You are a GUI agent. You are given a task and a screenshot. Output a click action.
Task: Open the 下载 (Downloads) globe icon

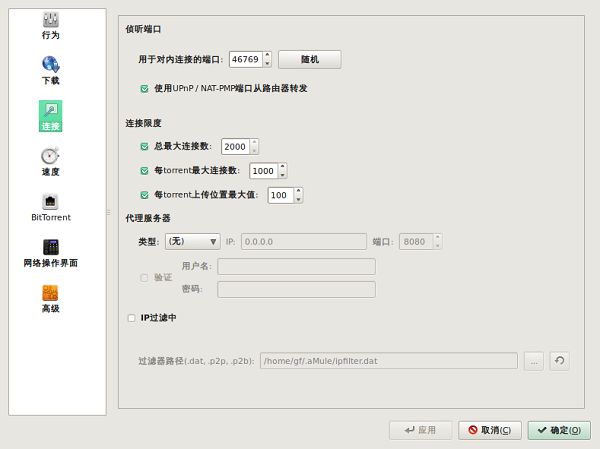click(51, 70)
